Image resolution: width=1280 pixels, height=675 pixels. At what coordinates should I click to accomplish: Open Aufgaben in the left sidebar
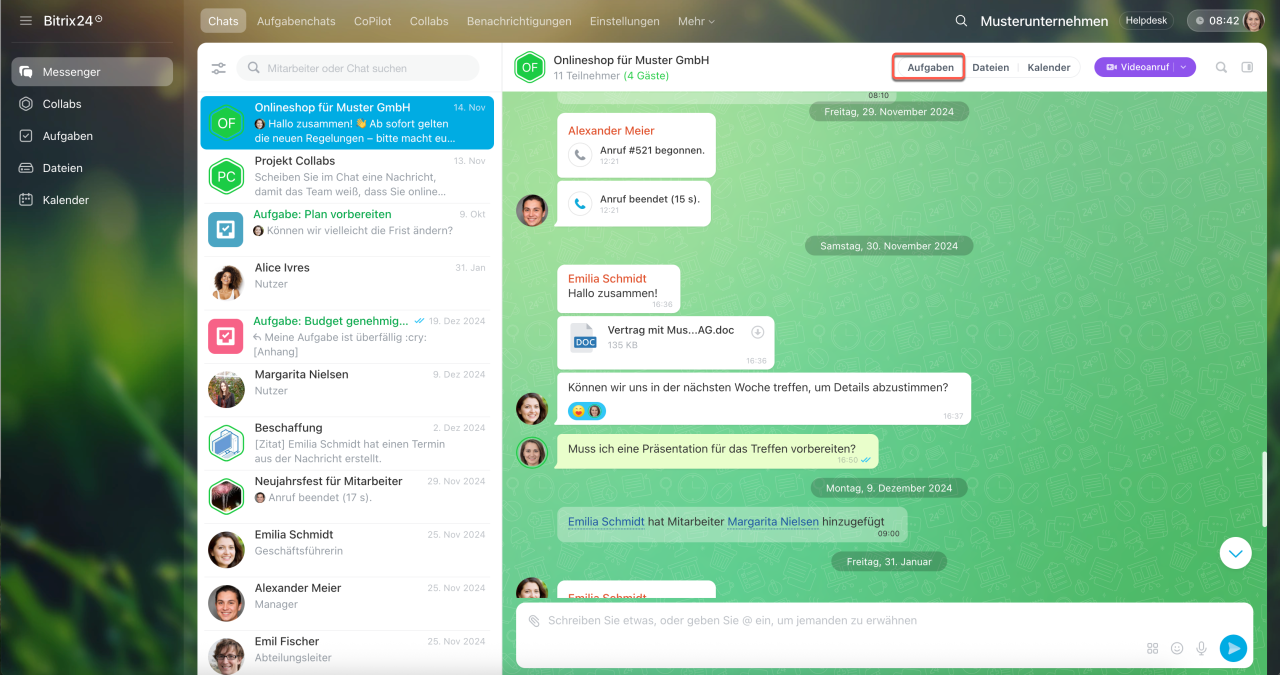(x=68, y=136)
